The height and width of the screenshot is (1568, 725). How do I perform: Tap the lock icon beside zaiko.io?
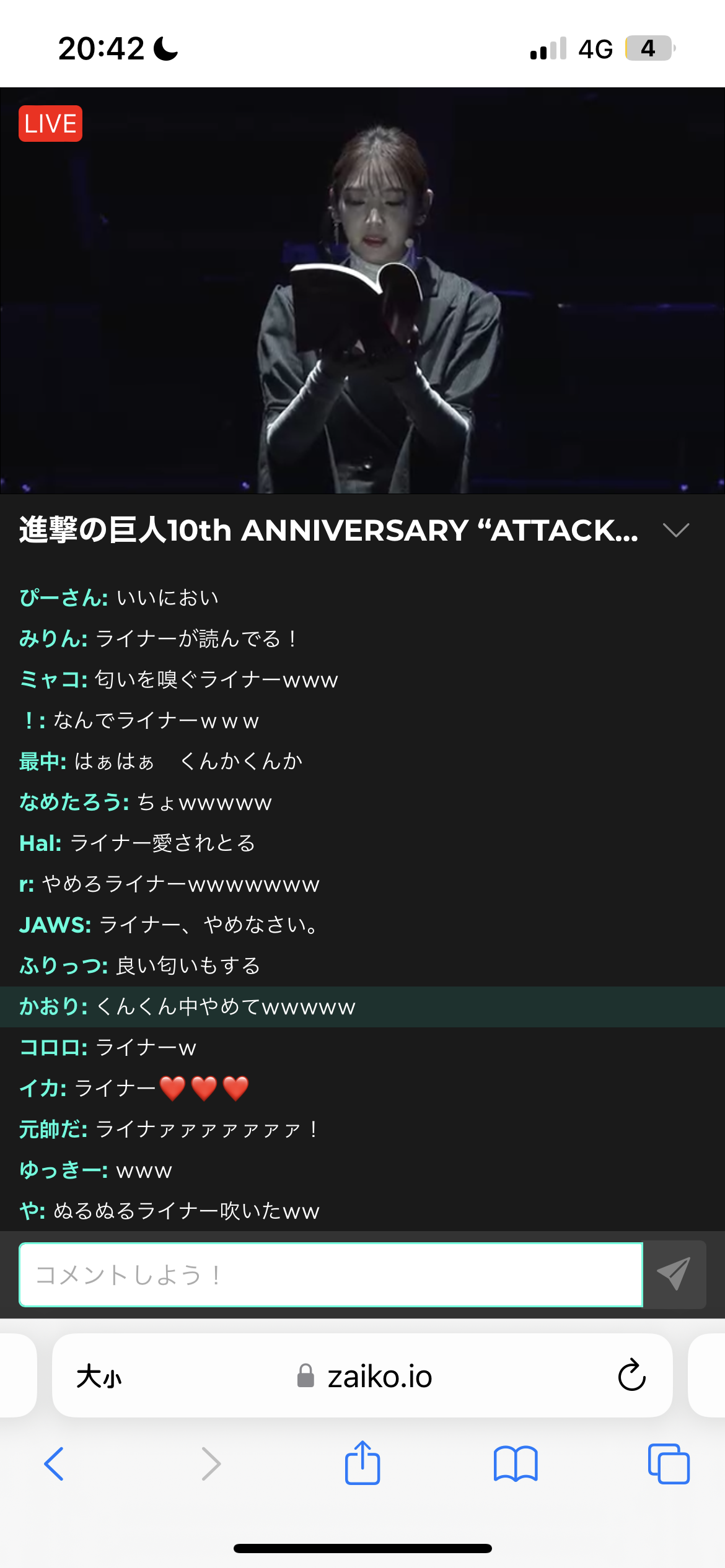tap(305, 1376)
